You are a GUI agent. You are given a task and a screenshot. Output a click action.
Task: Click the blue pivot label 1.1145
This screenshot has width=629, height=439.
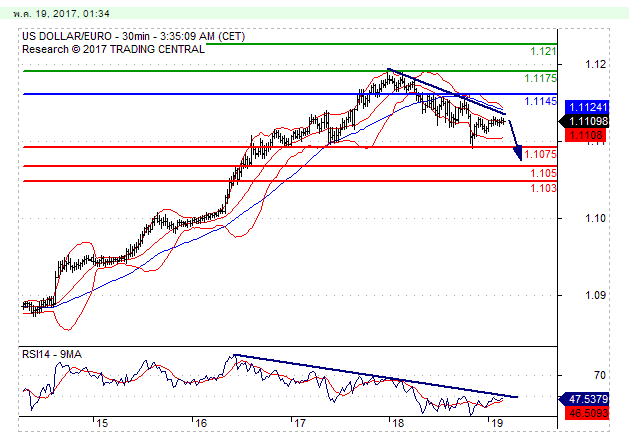[540, 101]
